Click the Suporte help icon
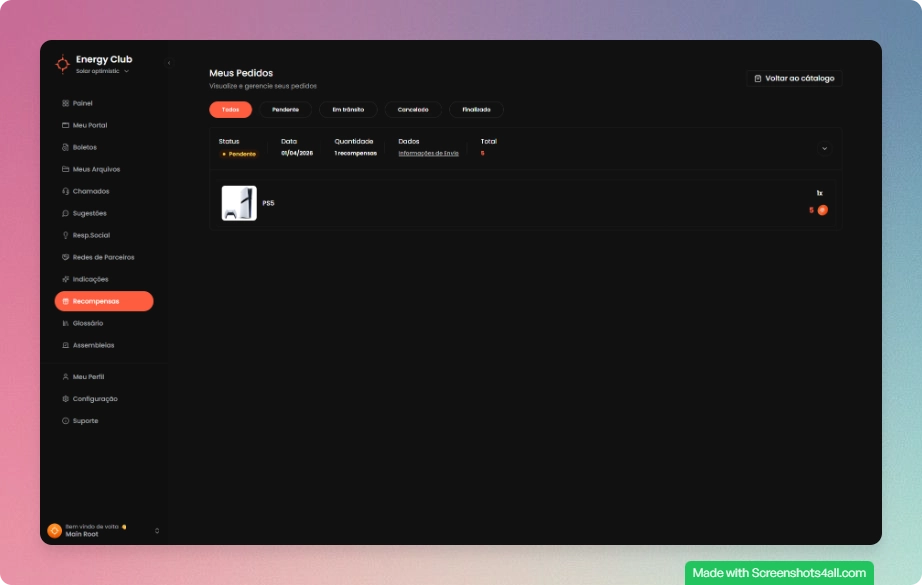The image size is (922, 585). click(65, 421)
